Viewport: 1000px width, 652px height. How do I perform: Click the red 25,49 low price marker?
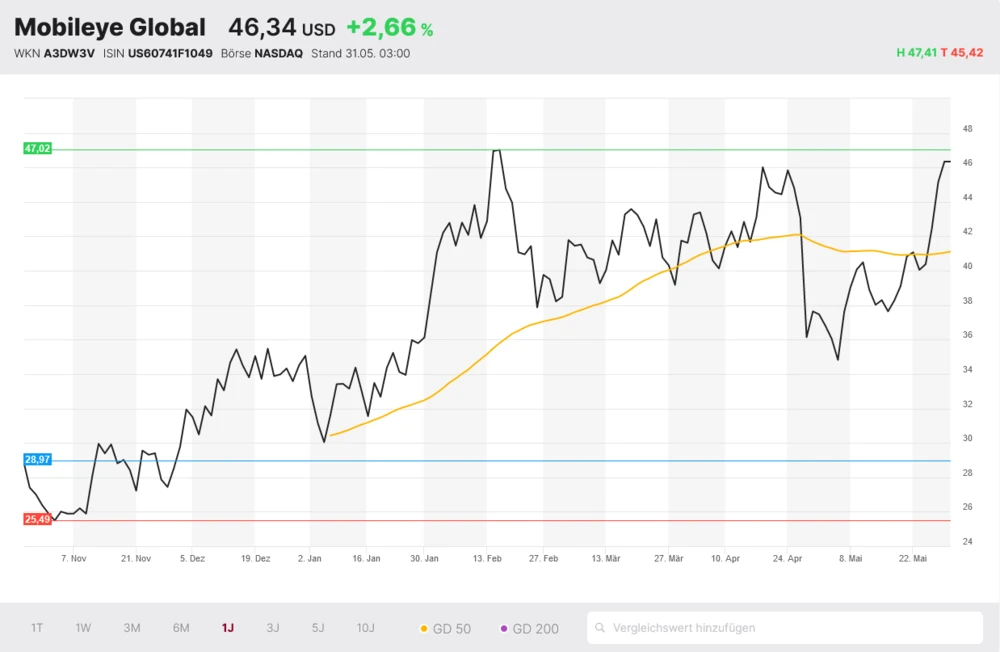click(37, 519)
